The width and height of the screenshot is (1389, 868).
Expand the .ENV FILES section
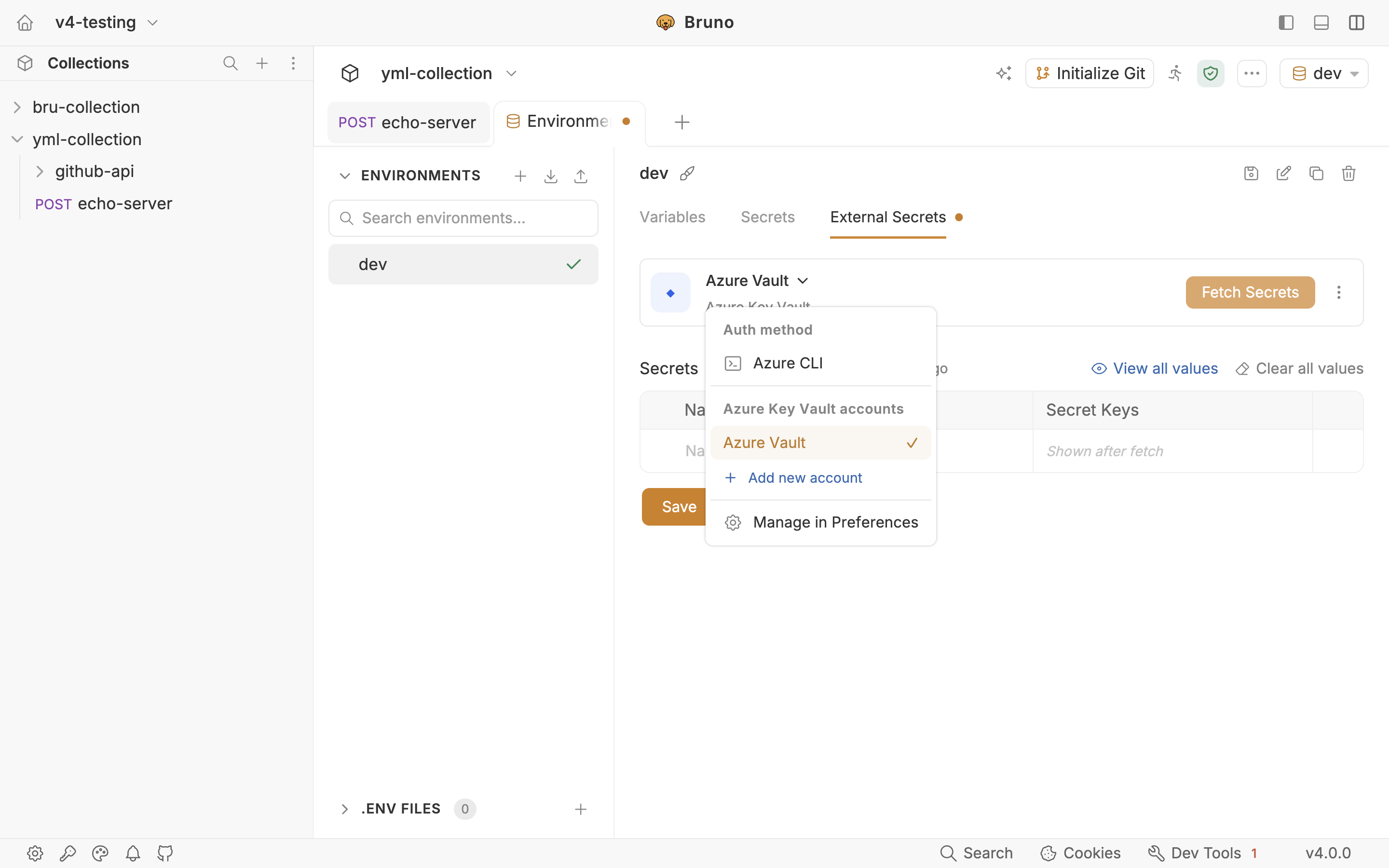pyautogui.click(x=344, y=809)
